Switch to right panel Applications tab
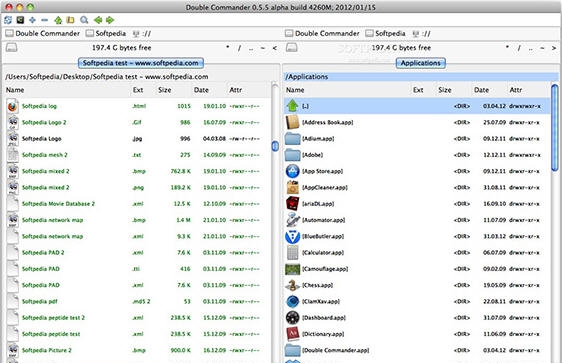The image size is (562, 363). coord(420,63)
